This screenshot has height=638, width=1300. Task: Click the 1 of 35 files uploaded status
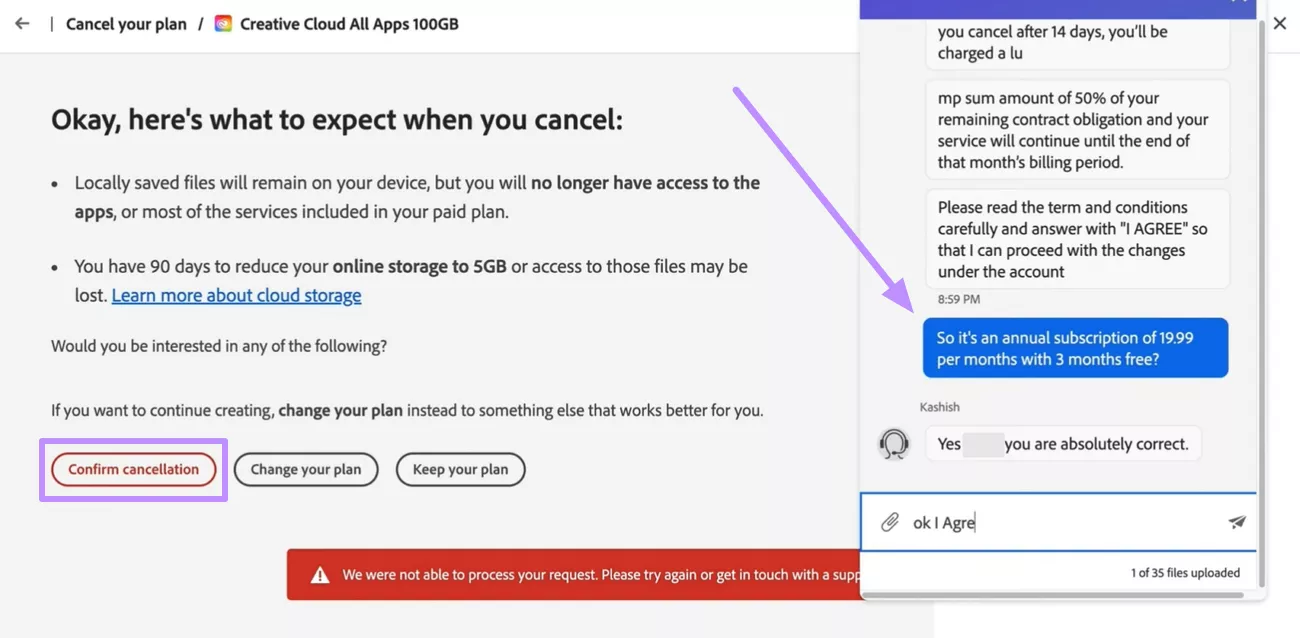coord(1185,572)
